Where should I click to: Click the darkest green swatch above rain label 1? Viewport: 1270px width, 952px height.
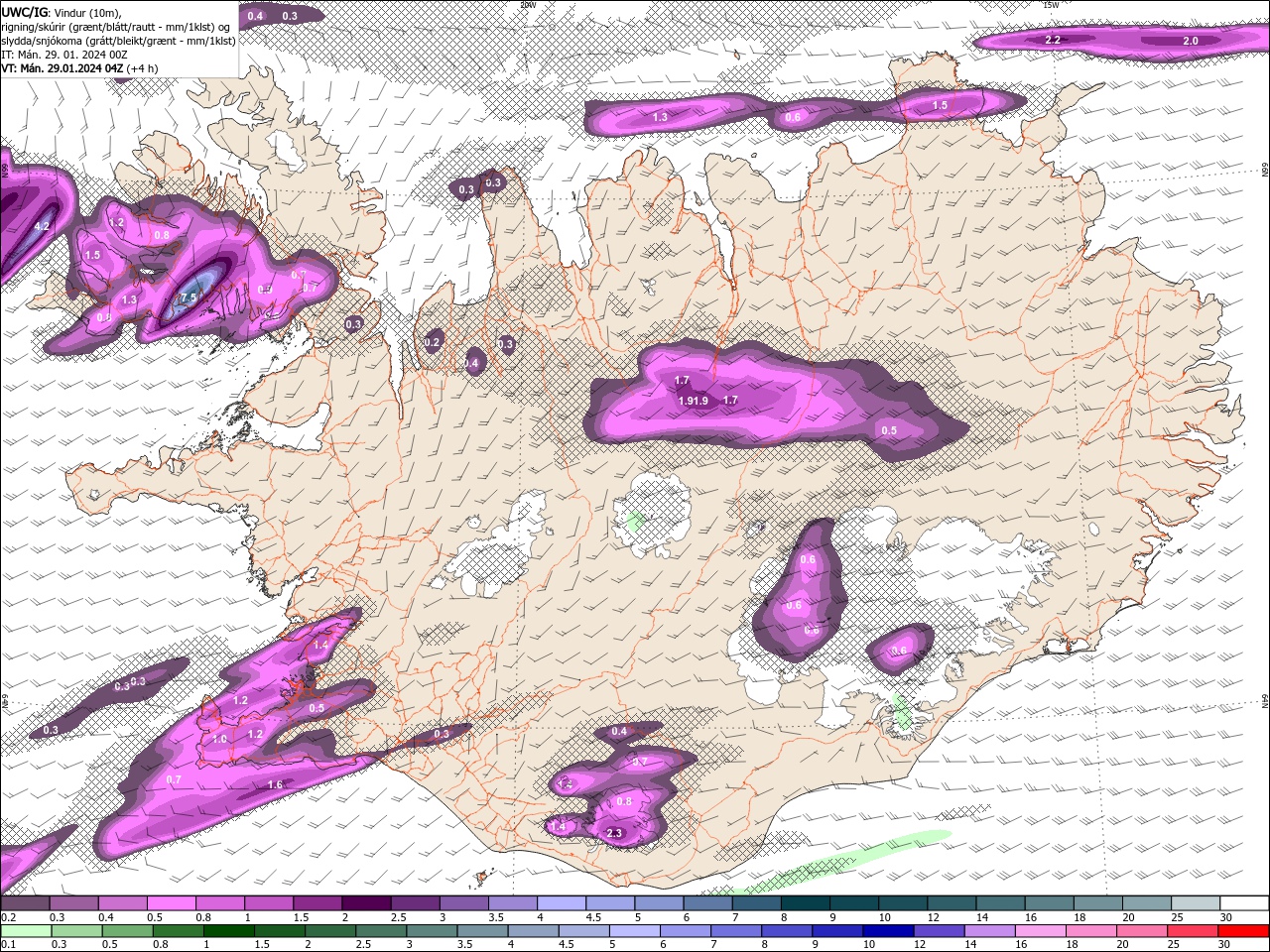pos(227,930)
